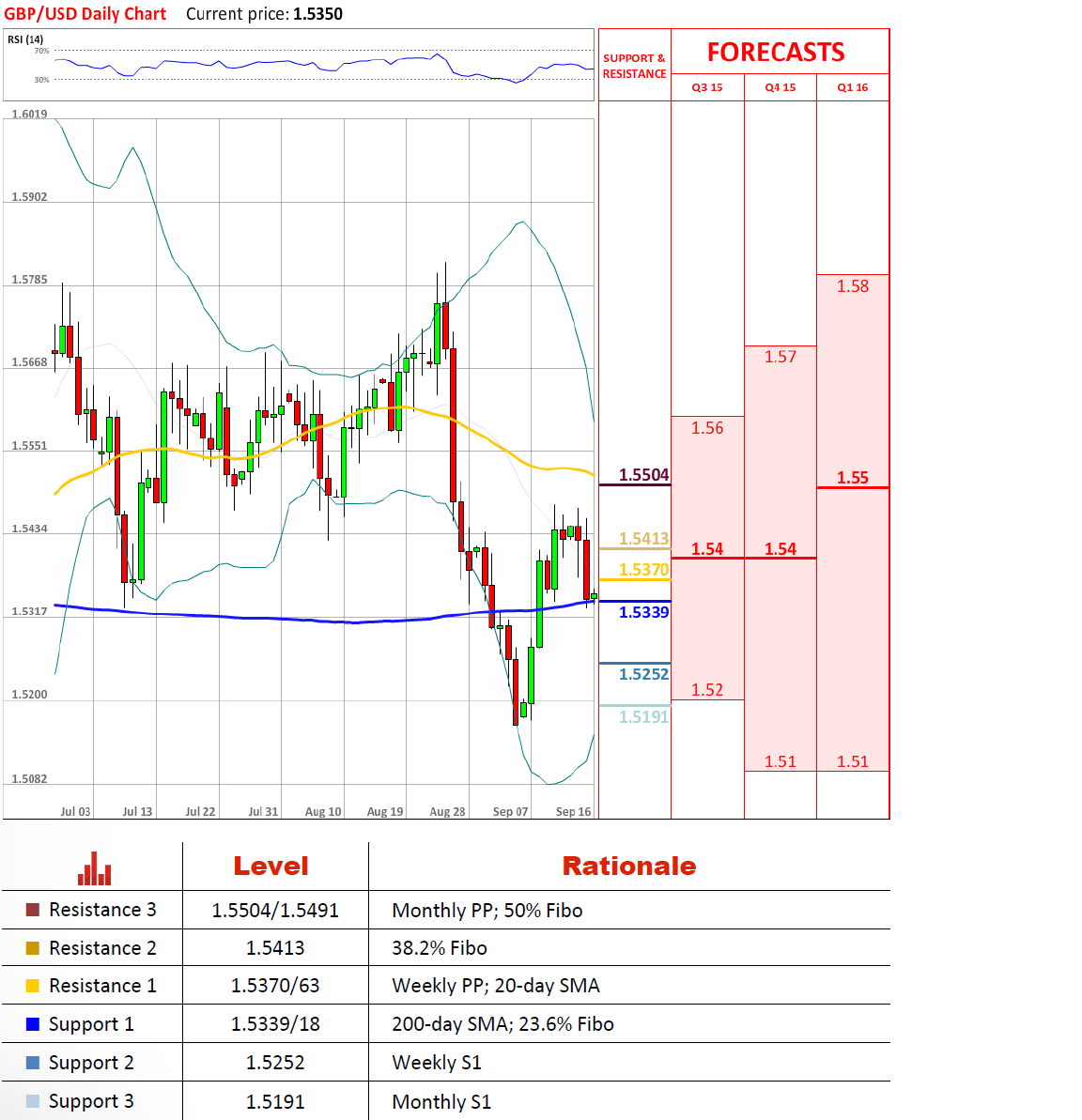Click the Jul 03 date axis label
Viewport: 1082px width, 1120px height.
(x=75, y=811)
